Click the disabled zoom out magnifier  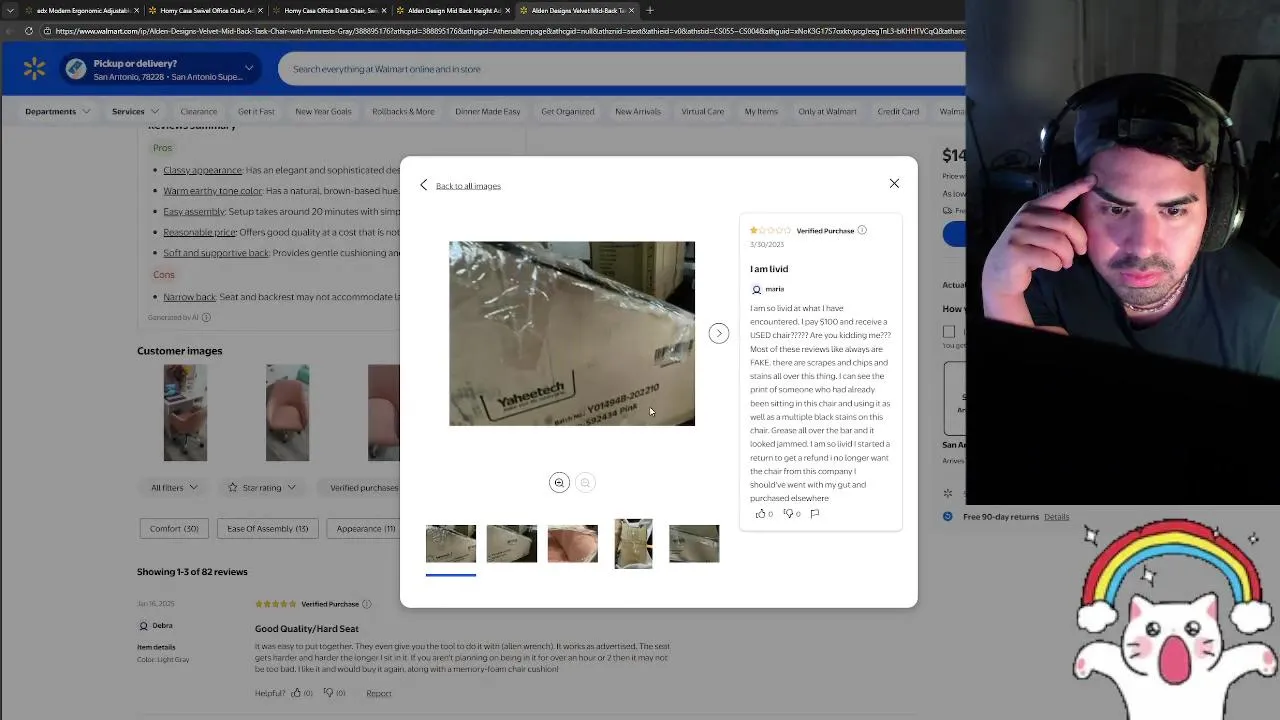[586, 483]
